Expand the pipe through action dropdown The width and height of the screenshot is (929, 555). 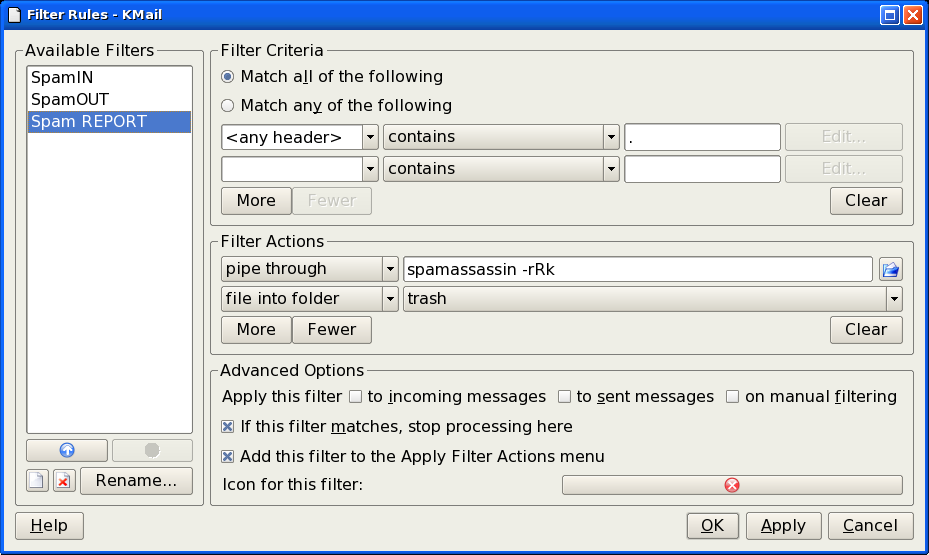[390, 269]
